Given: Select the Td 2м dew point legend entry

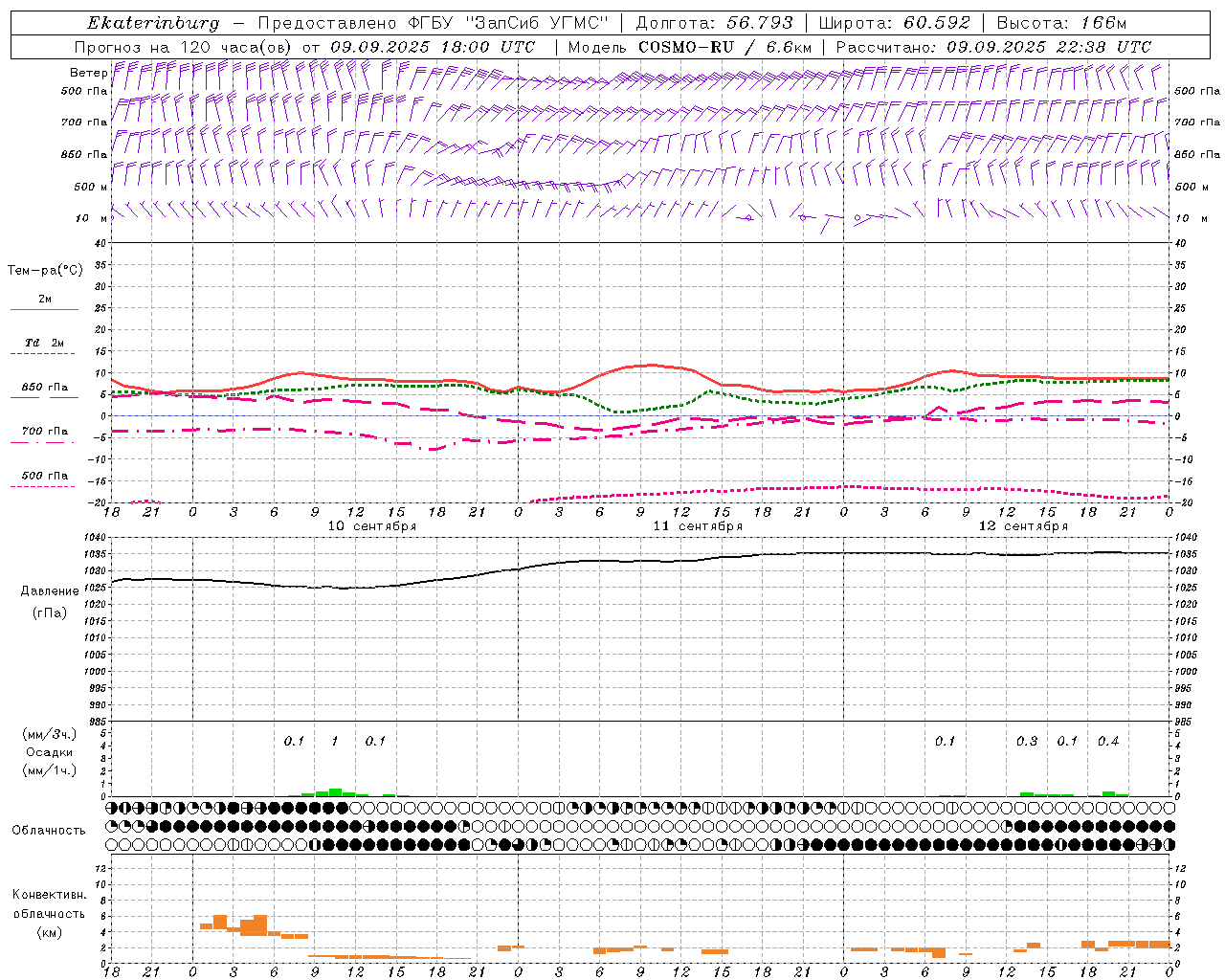Looking at the screenshot, I should (44, 343).
